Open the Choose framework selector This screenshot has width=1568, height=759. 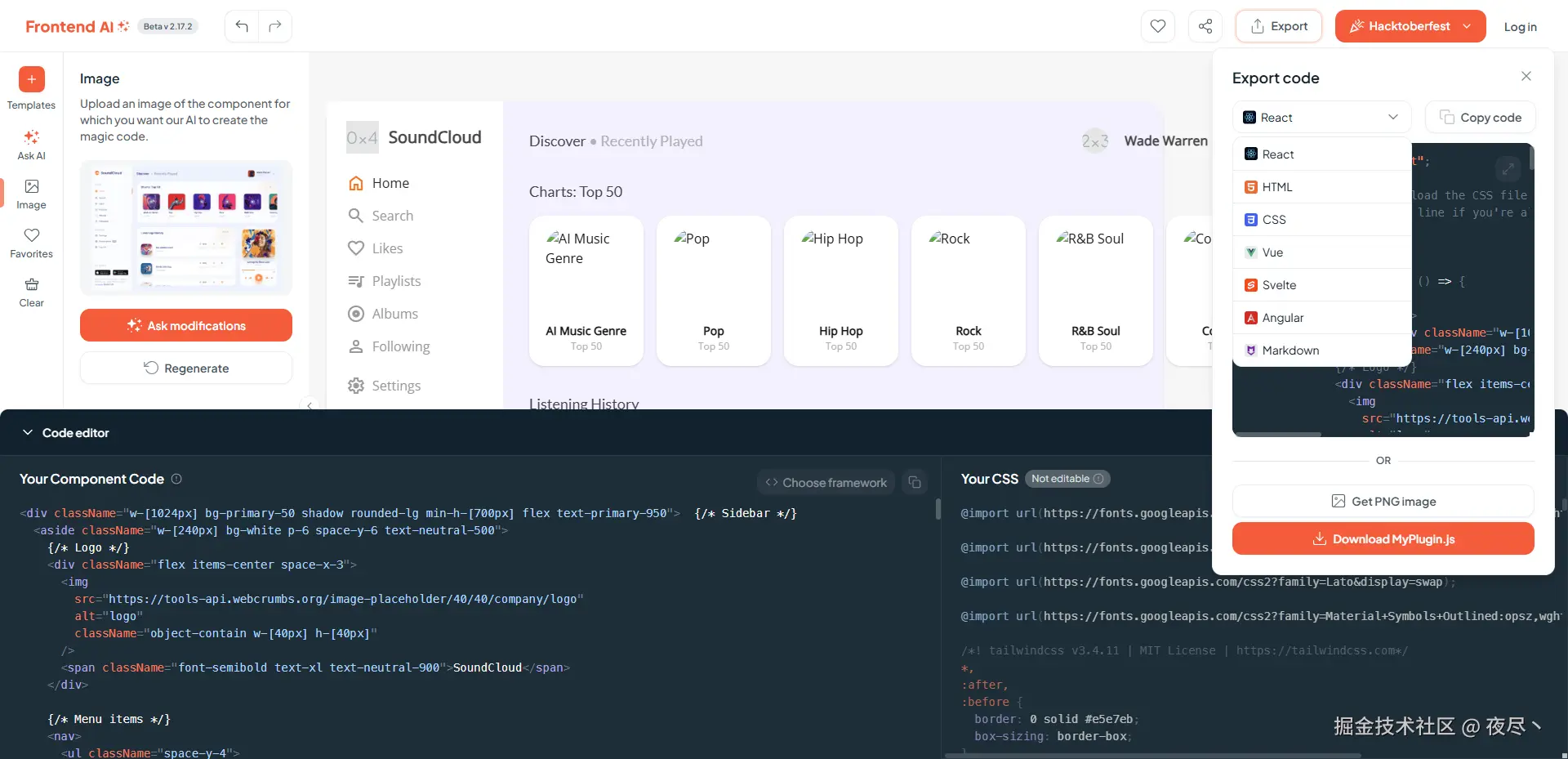(826, 483)
